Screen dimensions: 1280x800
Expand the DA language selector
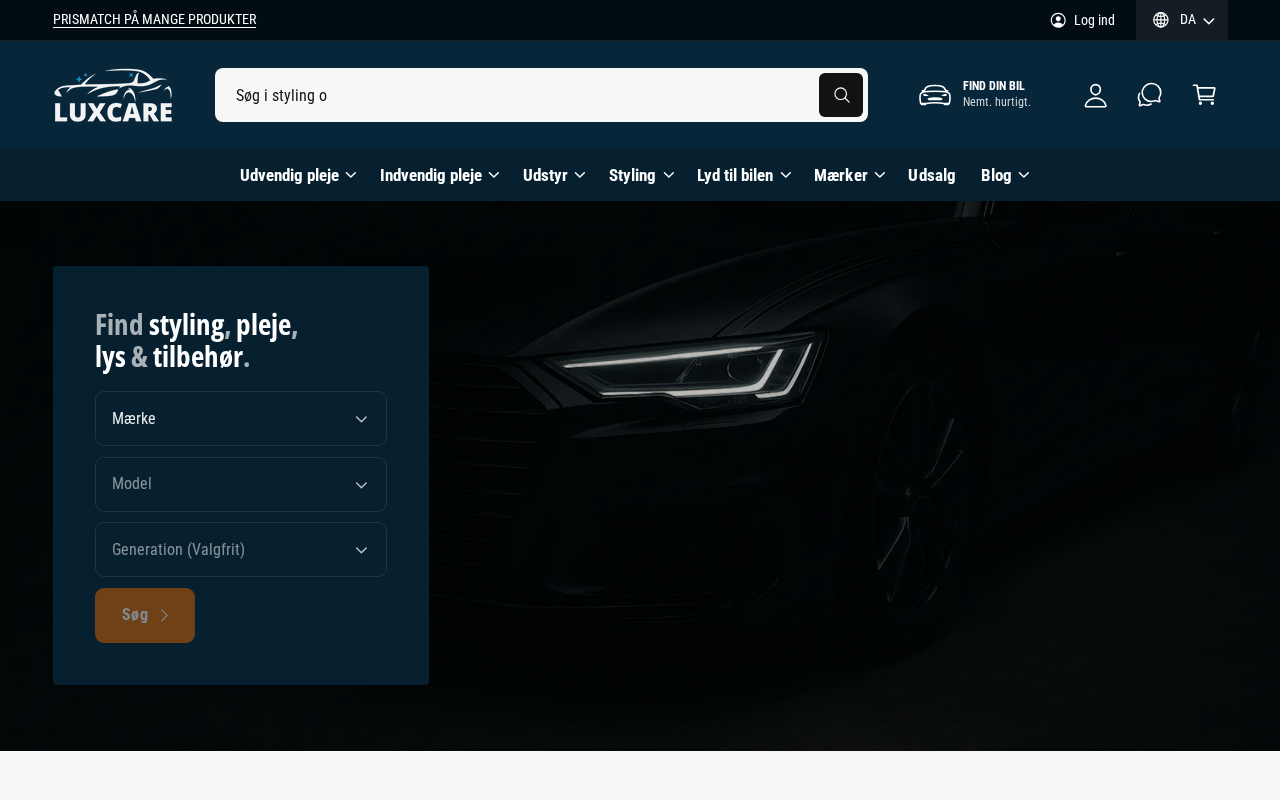click(x=1182, y=20)
